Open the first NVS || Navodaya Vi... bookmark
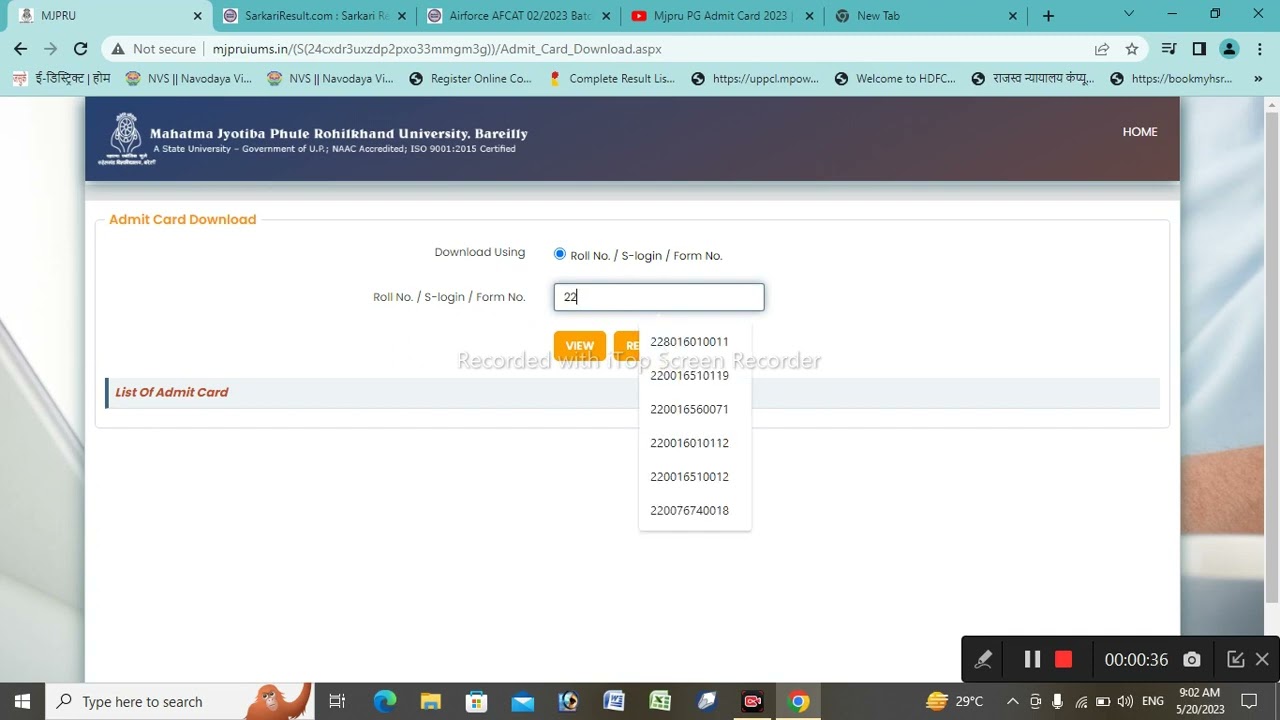 tap(188, 78)
